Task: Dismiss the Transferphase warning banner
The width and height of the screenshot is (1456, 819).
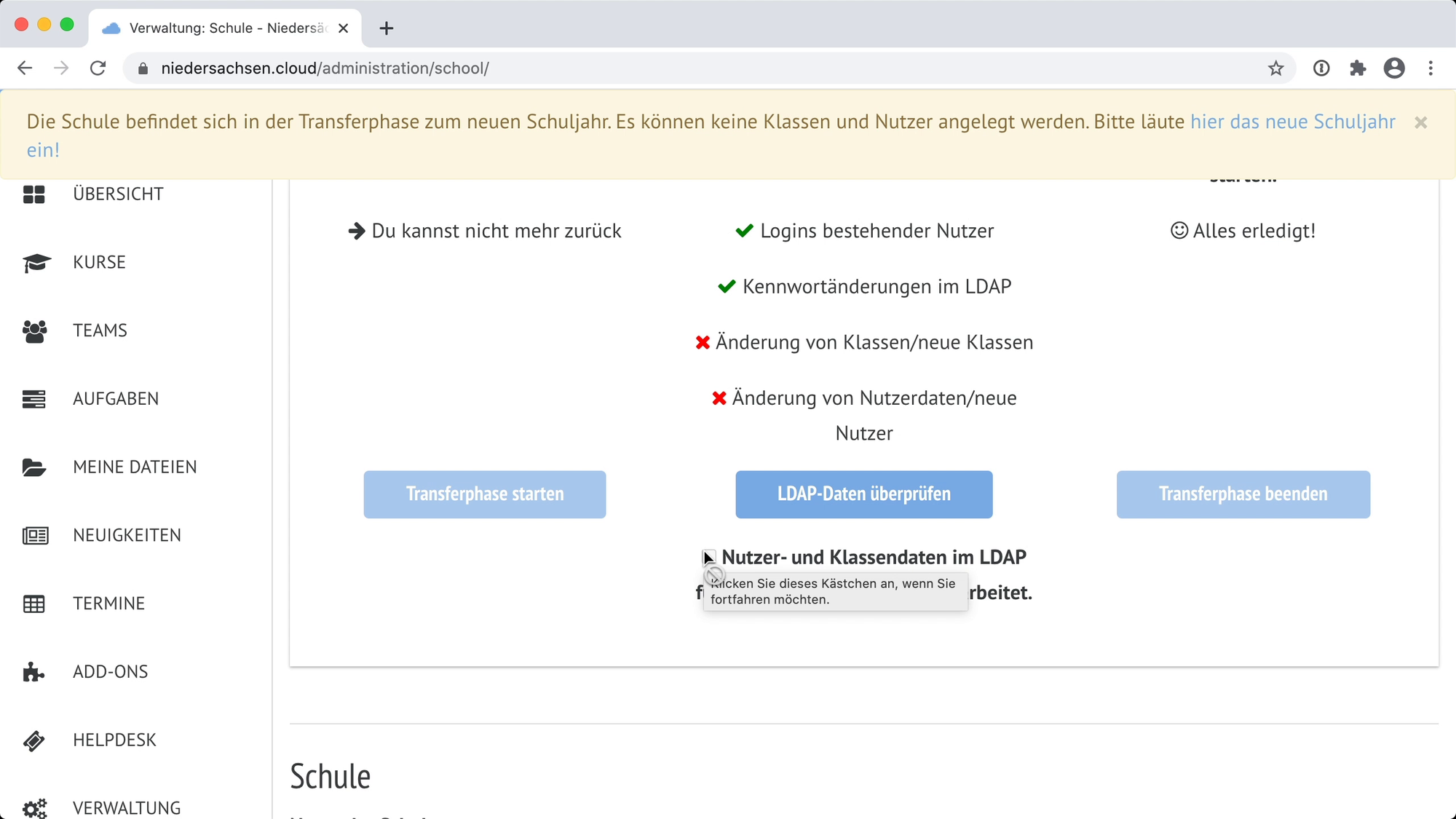Action: coord(1420,122)
